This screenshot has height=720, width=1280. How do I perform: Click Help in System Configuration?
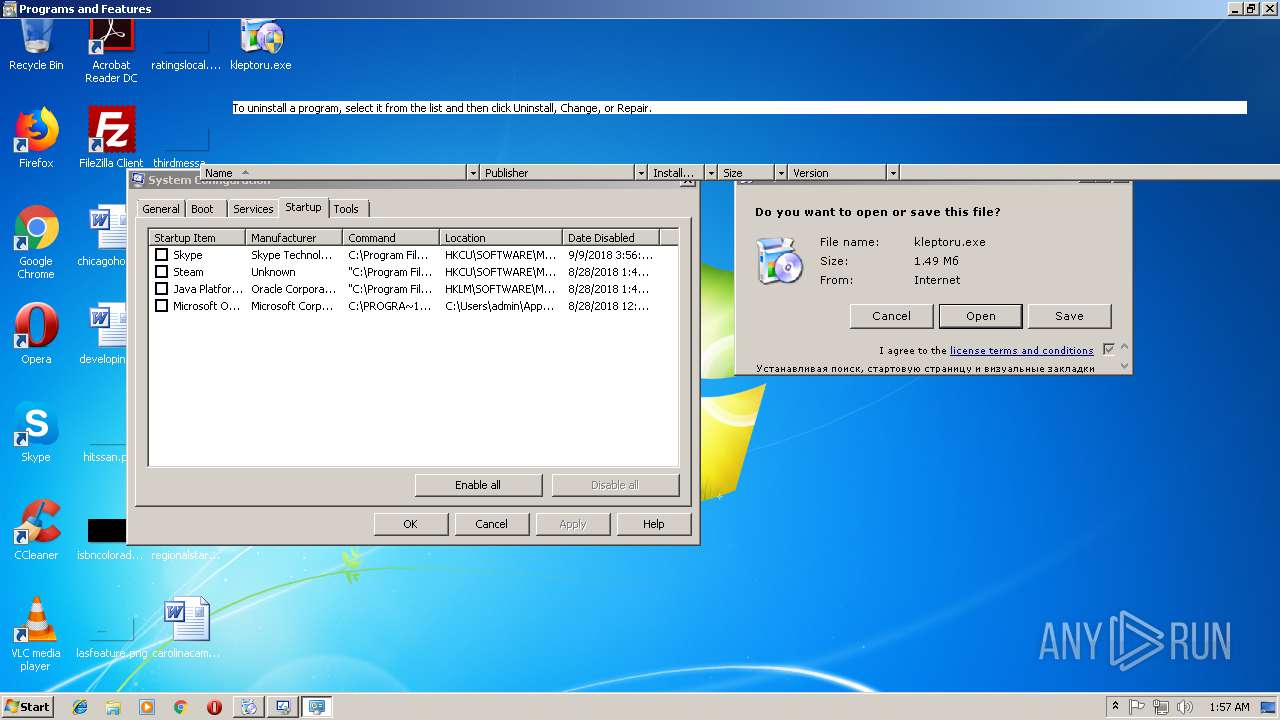(x=653, y=524)
